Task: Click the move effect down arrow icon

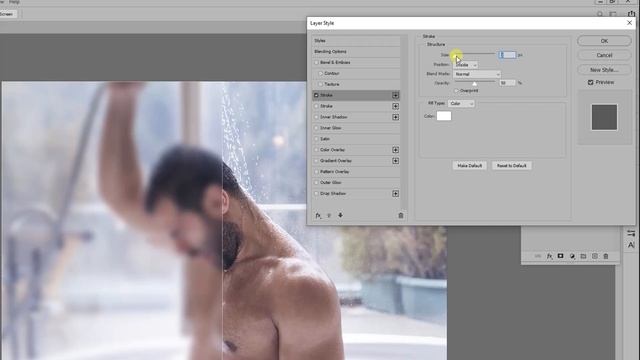Action: click(340, 215)
